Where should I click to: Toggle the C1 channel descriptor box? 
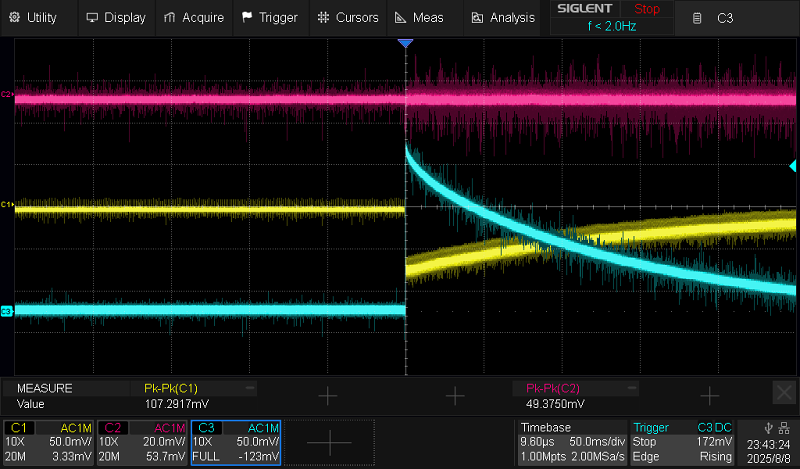pos(49,442)
